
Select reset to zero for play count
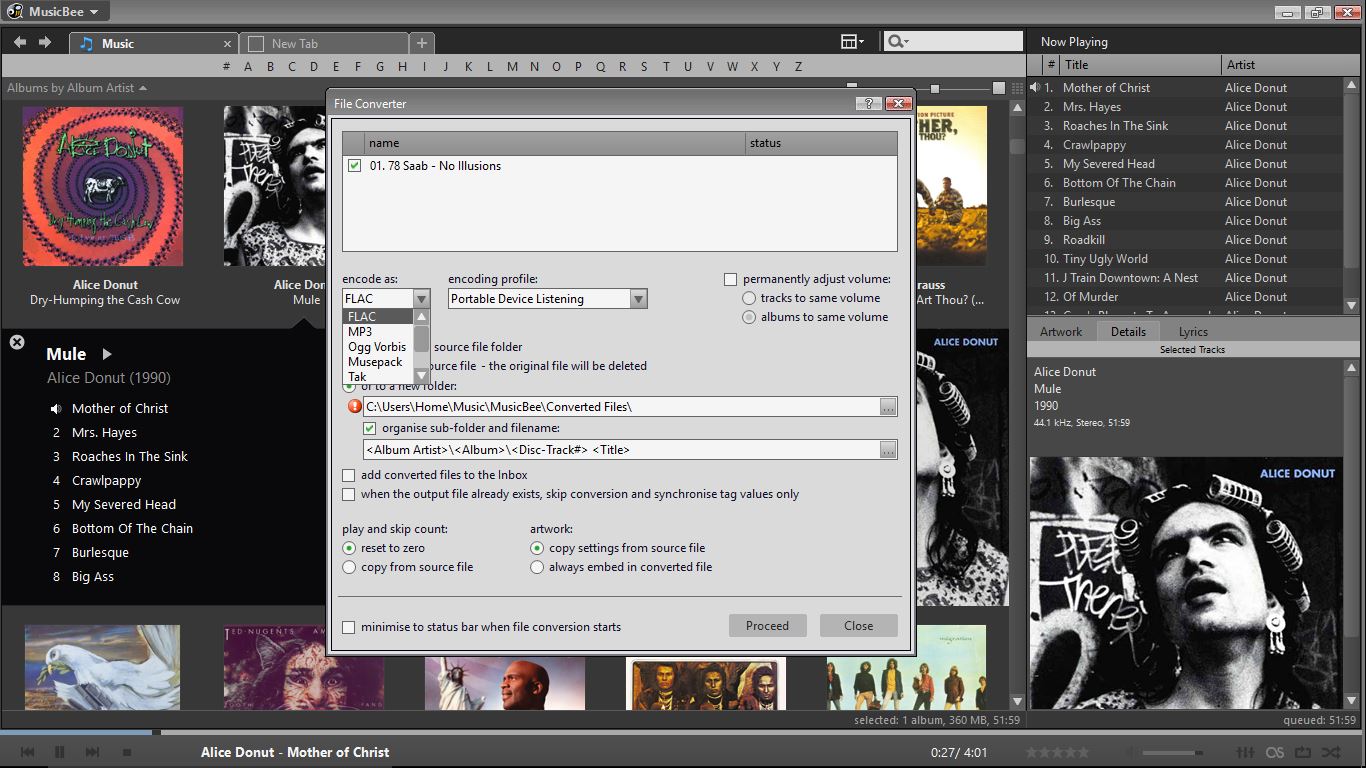click(x=349, y=548)
